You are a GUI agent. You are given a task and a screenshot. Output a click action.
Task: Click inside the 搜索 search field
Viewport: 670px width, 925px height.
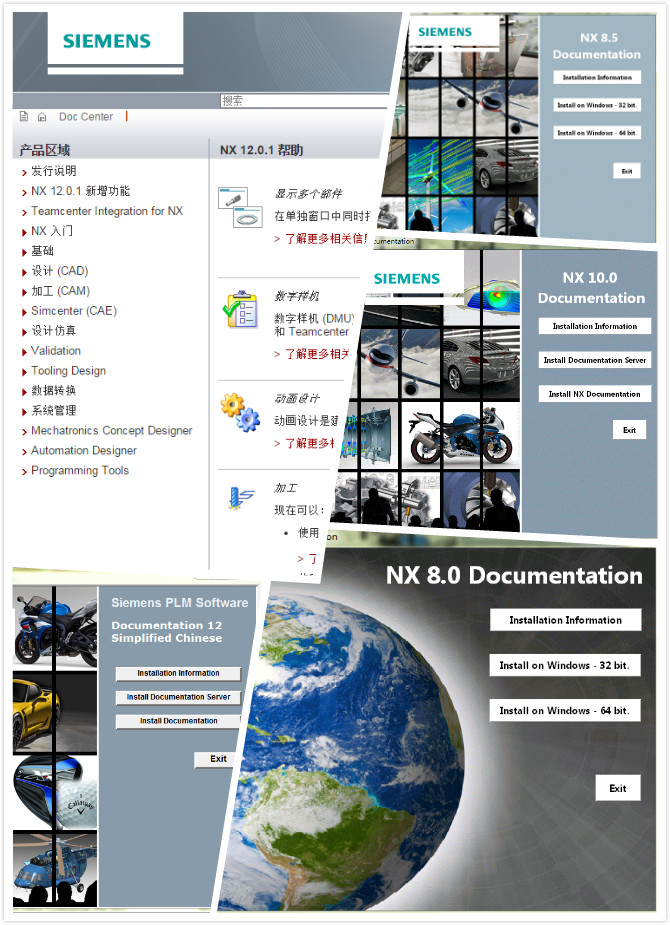click(303, 101)
